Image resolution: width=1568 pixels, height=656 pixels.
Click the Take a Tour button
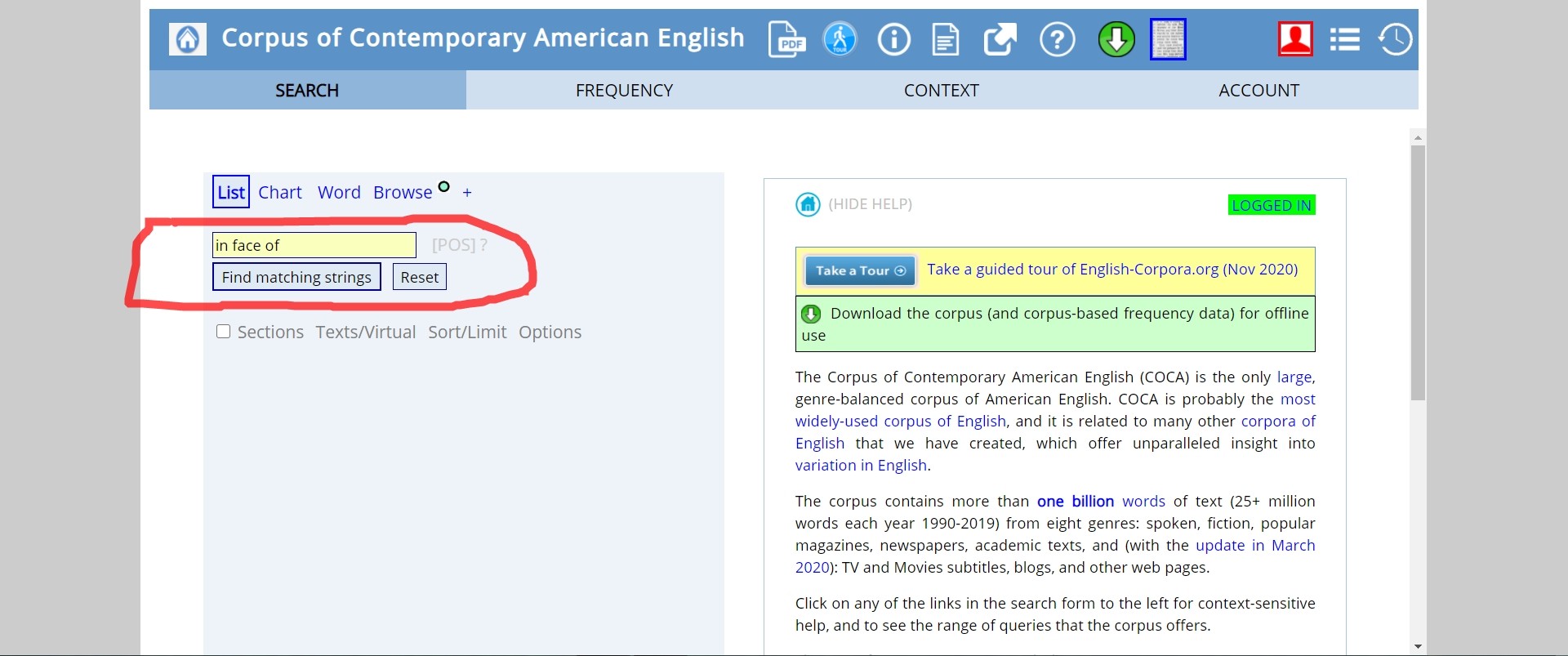pos(860,270)
